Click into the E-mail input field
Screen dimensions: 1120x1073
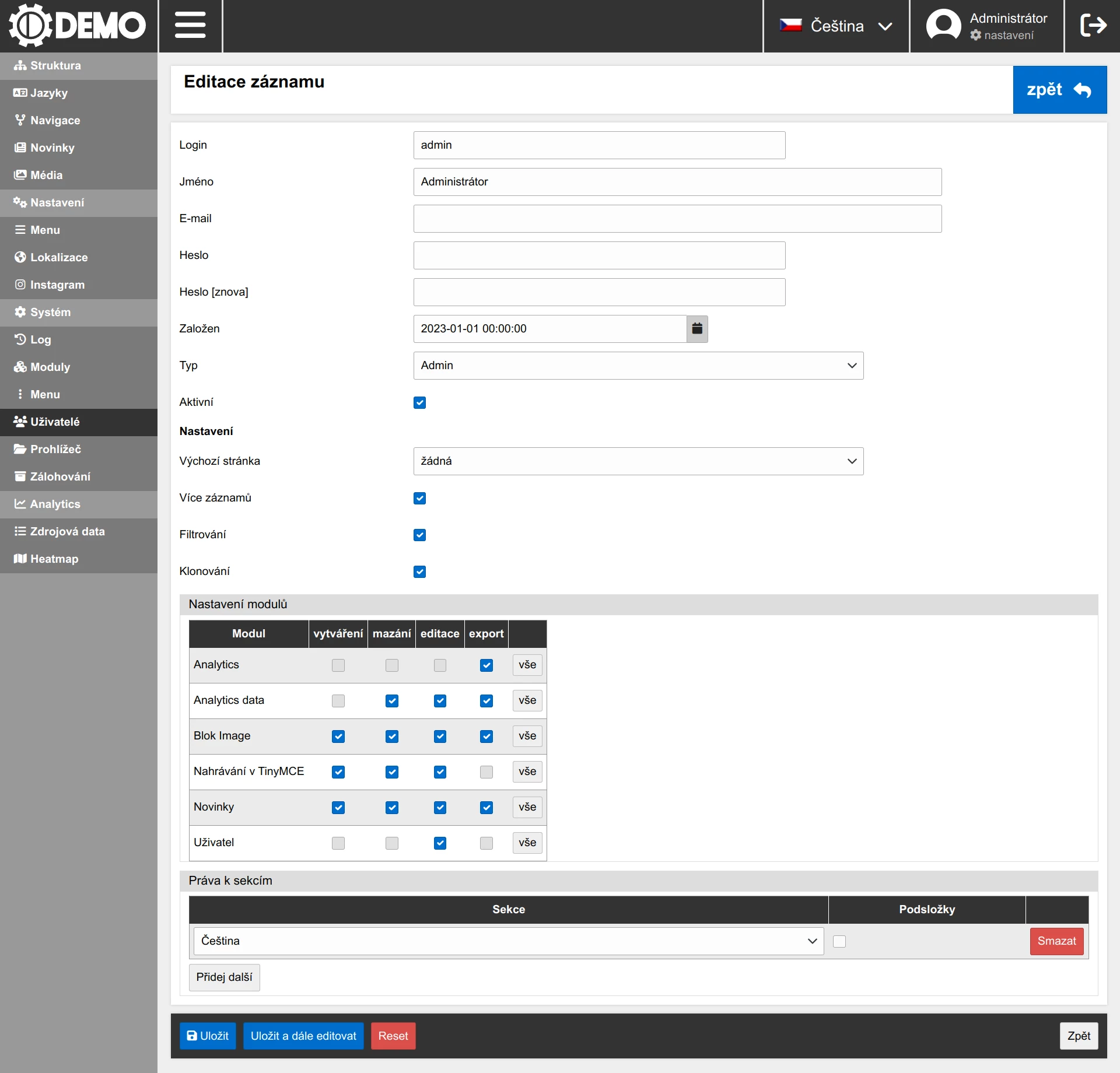click(x=677, y=219)
